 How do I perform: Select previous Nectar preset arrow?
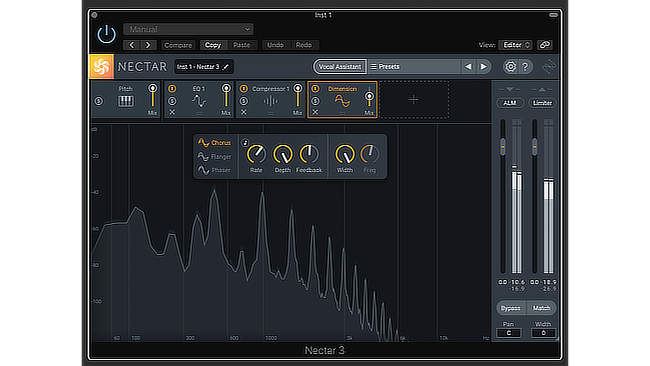[468, 67]
